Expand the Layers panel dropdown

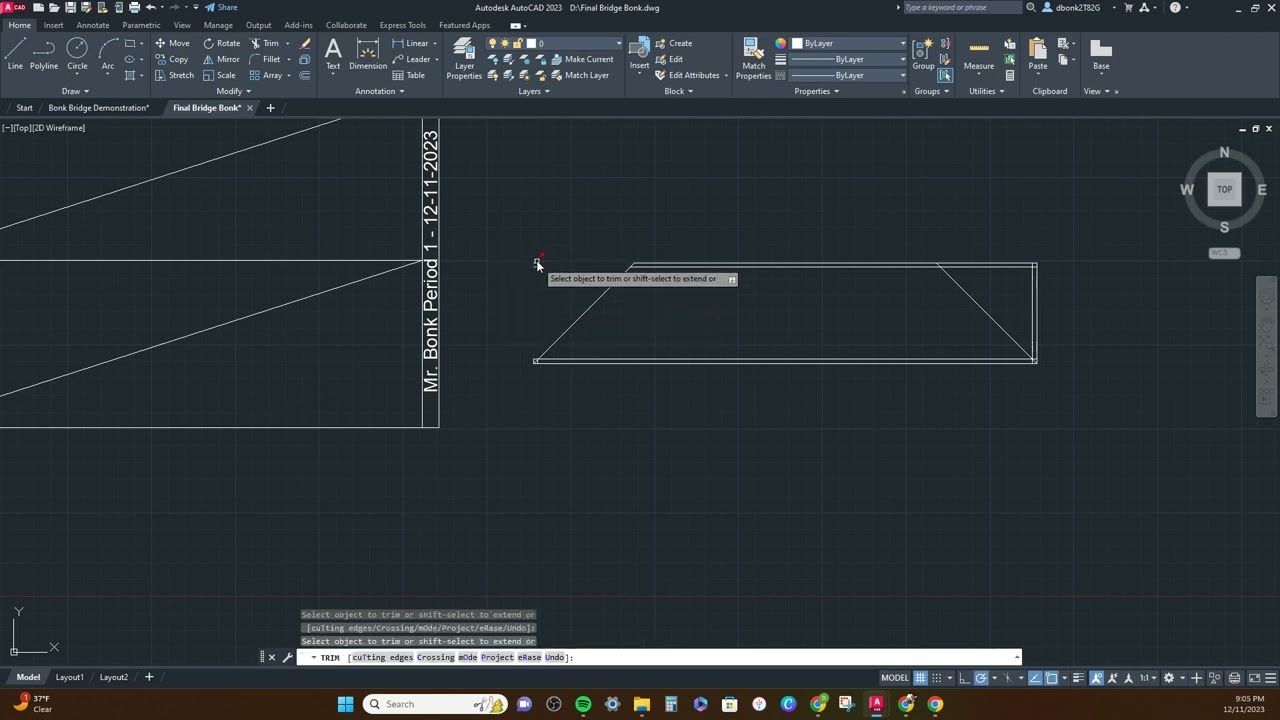point(534,91)
